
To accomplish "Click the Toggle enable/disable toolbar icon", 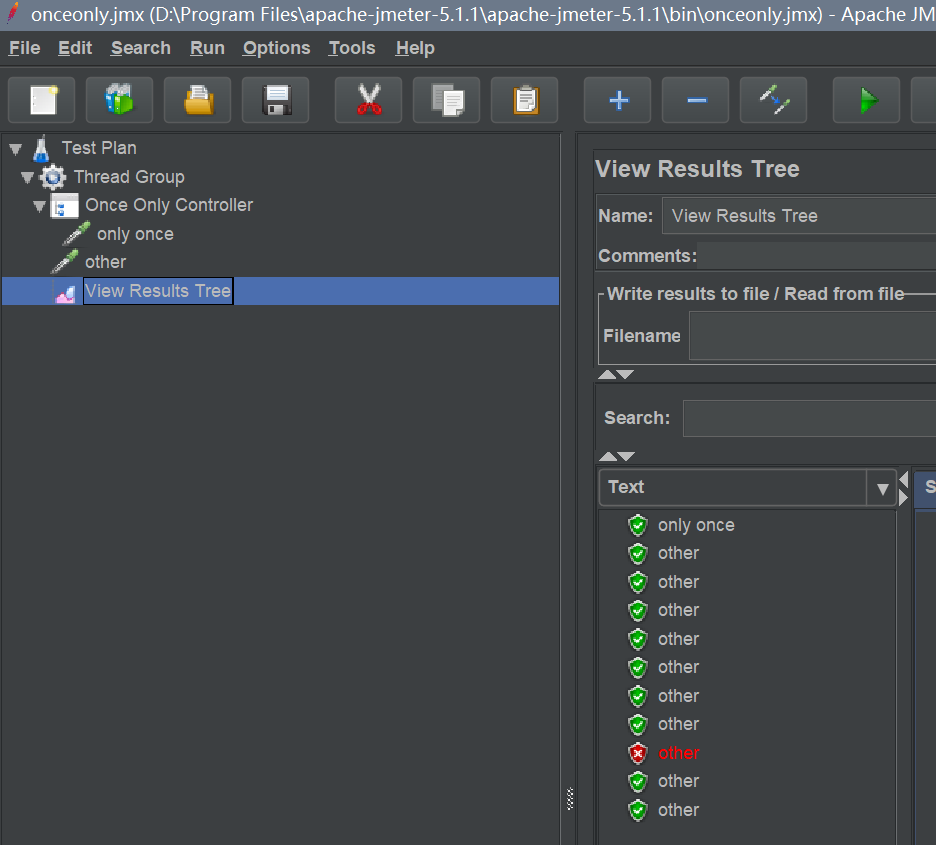I will point(774,100).
